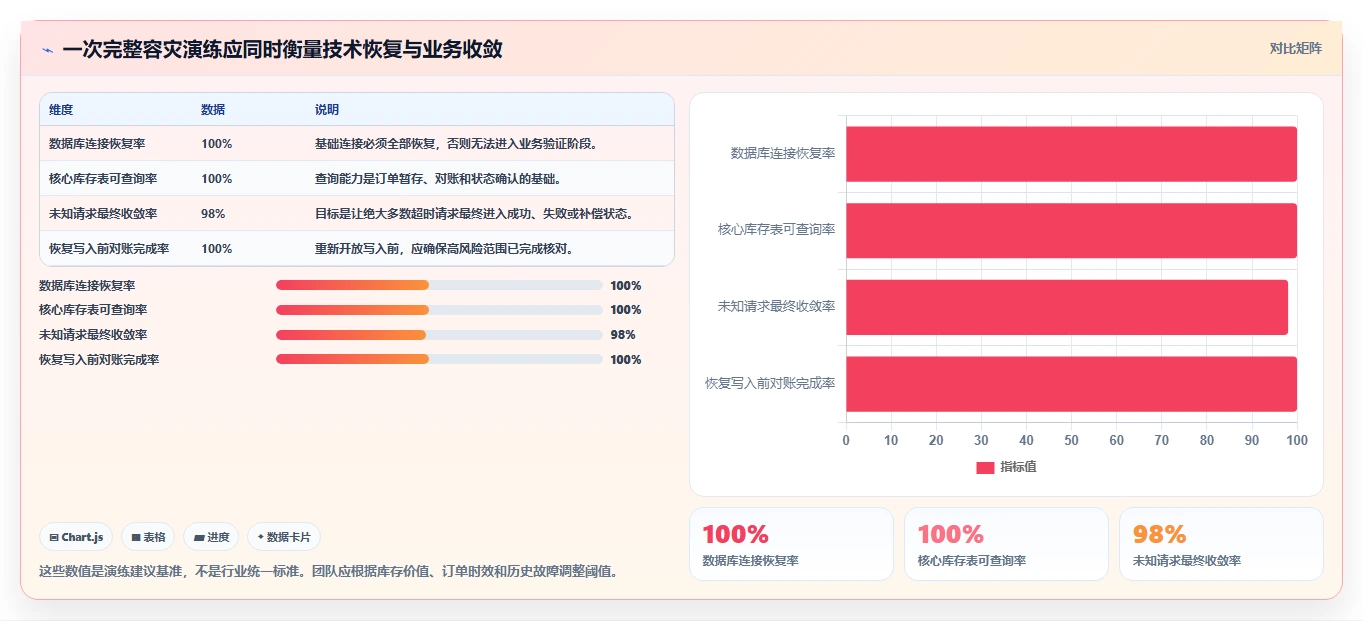1363x621 pixels.
Task: Click the page title 一次完整容灾演练
Action: tap(282, 49)
